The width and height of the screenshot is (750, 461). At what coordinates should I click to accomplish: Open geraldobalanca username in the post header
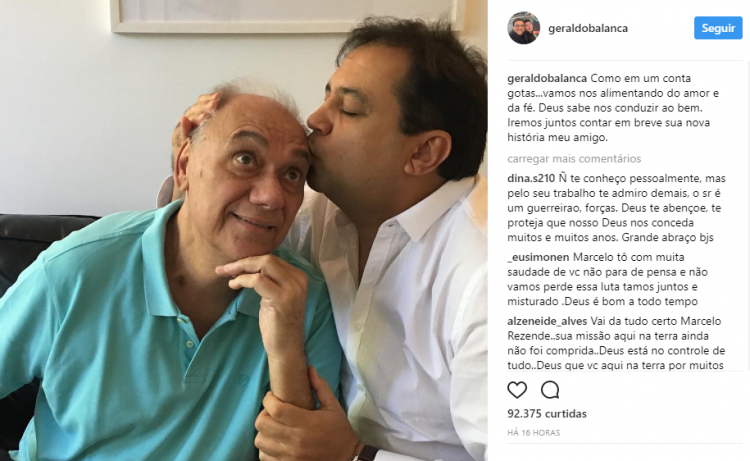(x=588, y=28)
